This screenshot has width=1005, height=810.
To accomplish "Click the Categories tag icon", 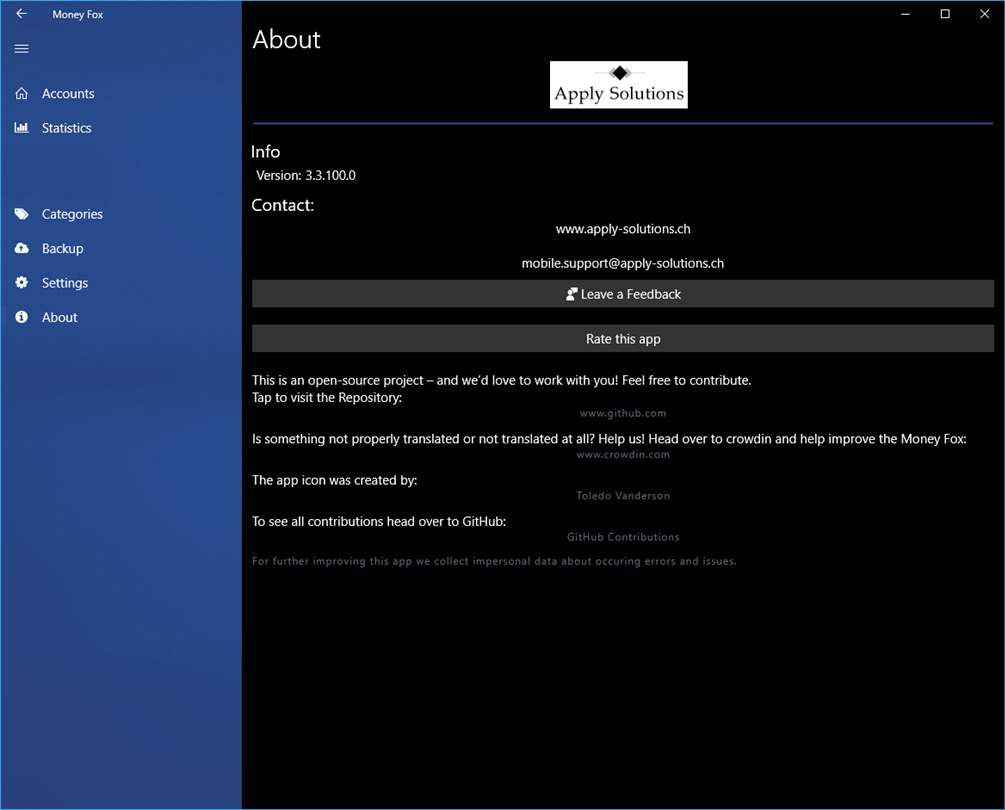I will coord(21,214).
